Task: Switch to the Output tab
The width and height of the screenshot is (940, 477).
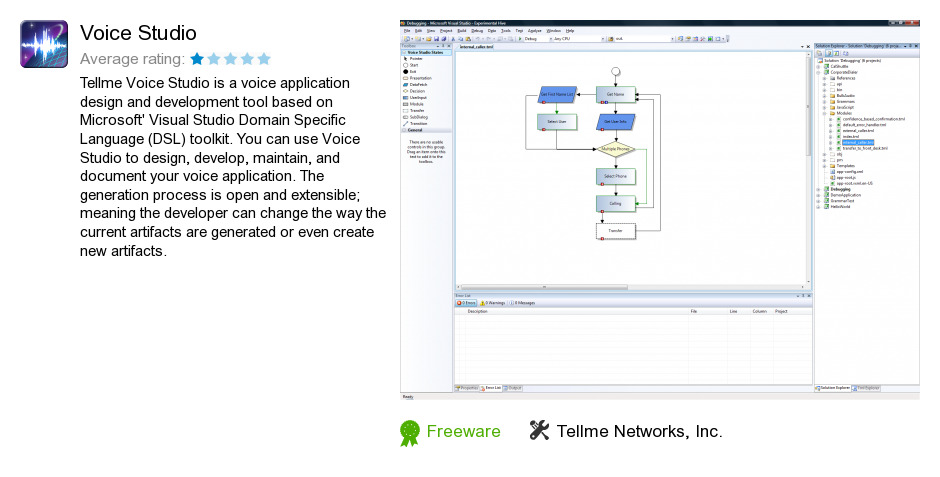Action: point(513,388)
